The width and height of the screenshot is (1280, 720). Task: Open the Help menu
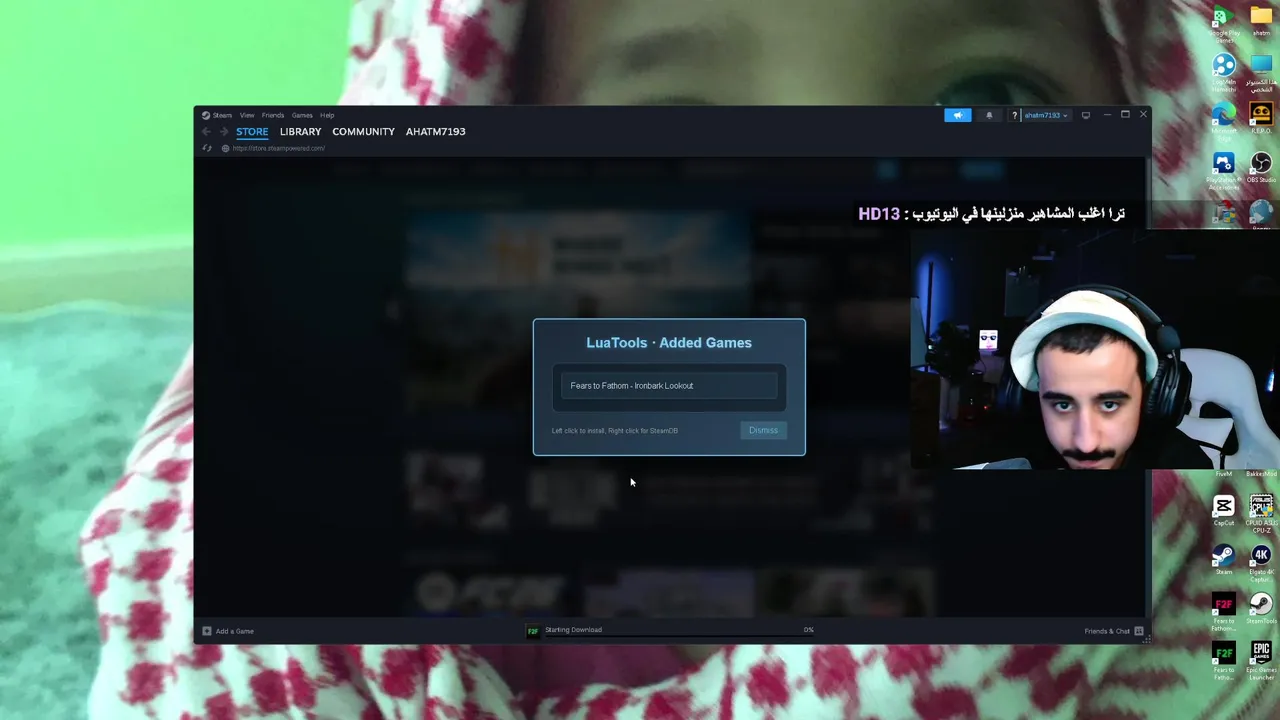click(327, 115)
